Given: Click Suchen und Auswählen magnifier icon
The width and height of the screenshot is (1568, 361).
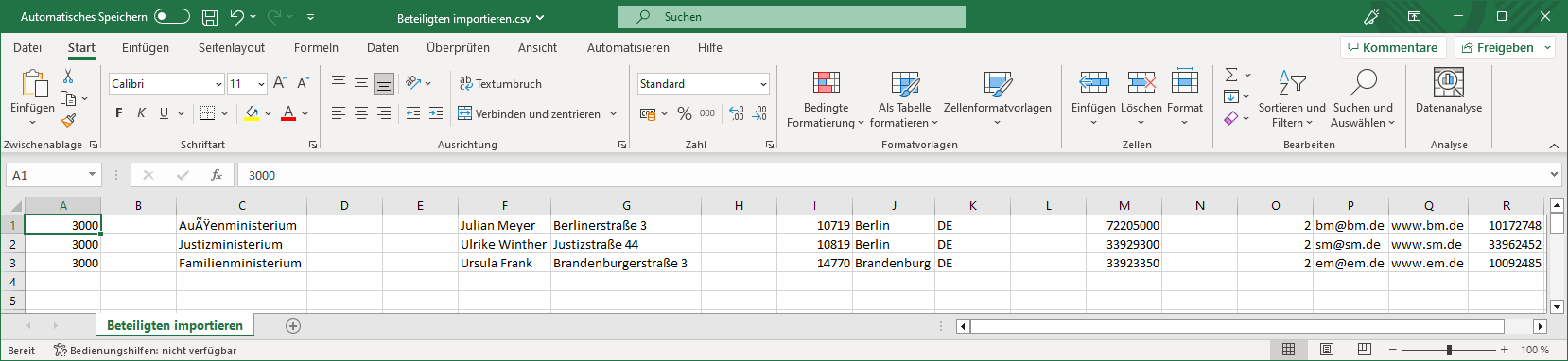Looking at the screenshot, I should [x=1363, y=83].
